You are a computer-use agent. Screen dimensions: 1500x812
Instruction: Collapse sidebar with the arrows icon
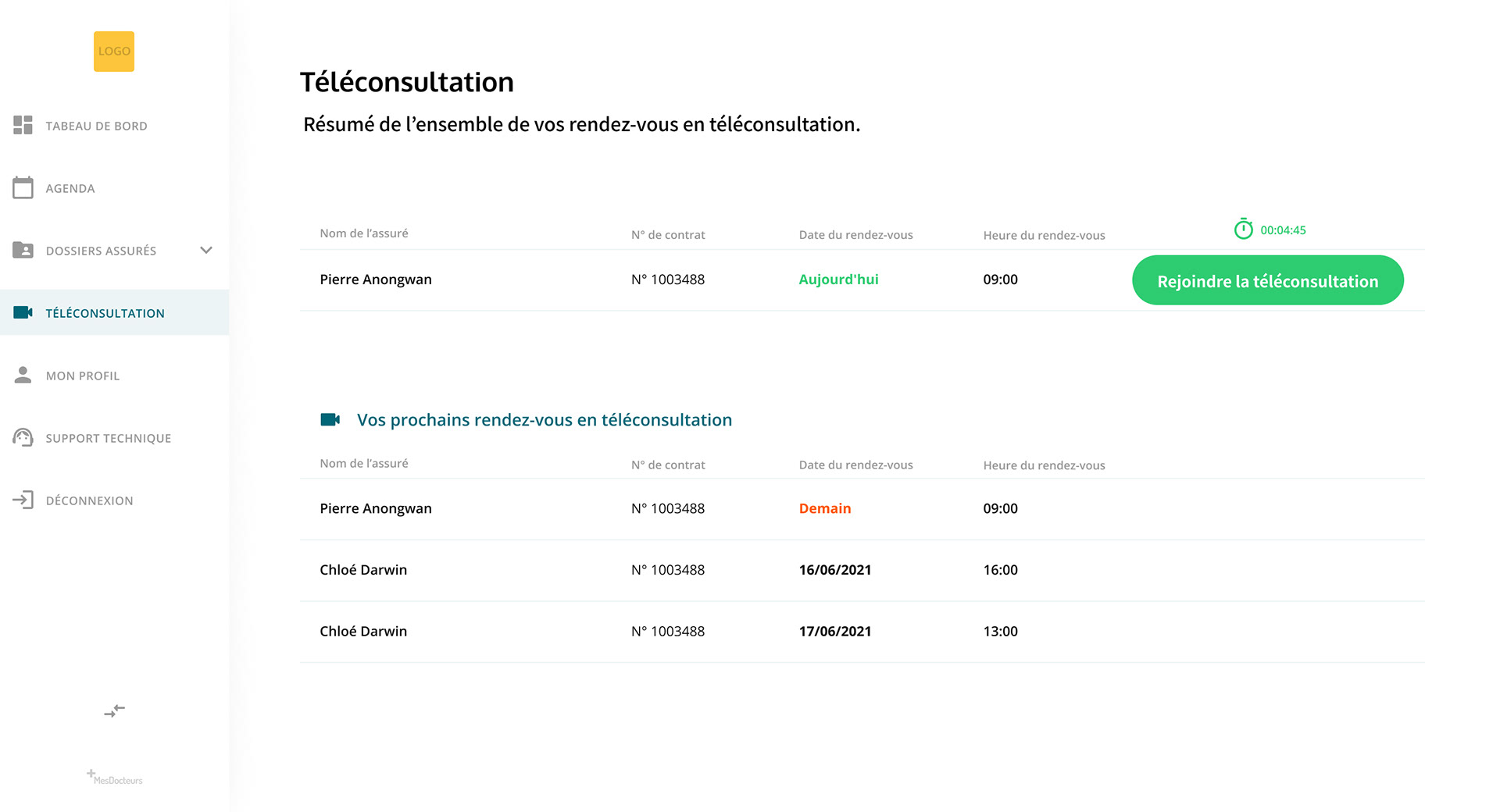[114, 710]
